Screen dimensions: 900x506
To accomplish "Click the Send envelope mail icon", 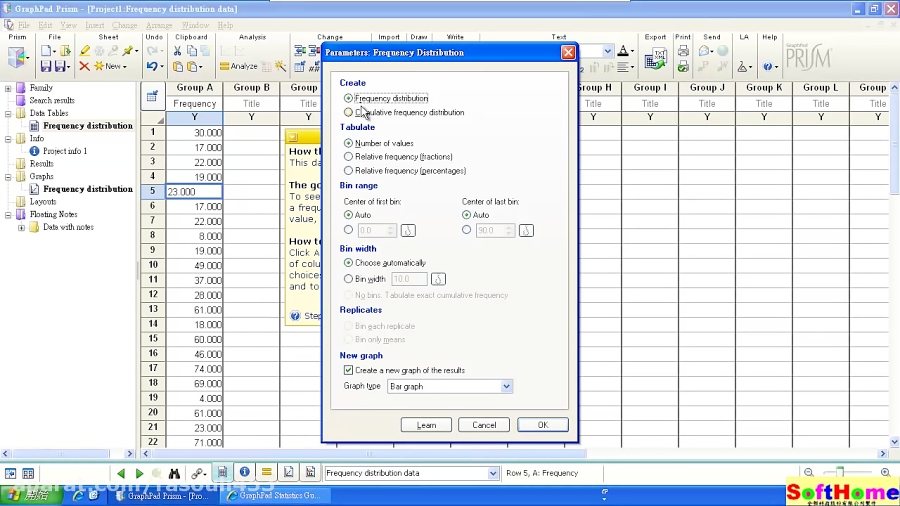I will pos(704,51).
